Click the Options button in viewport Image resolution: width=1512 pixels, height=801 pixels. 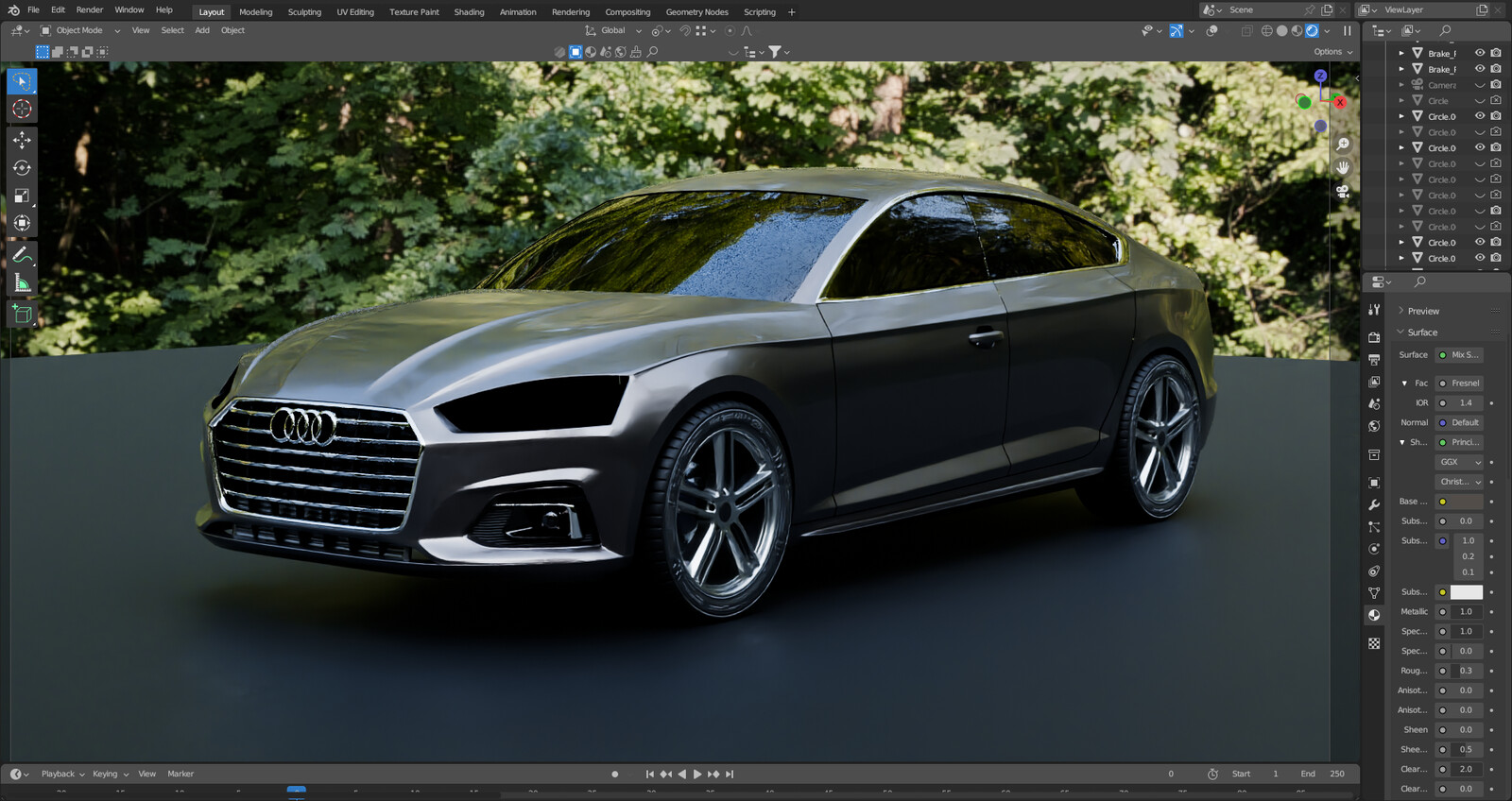[x=1332, y=52]
